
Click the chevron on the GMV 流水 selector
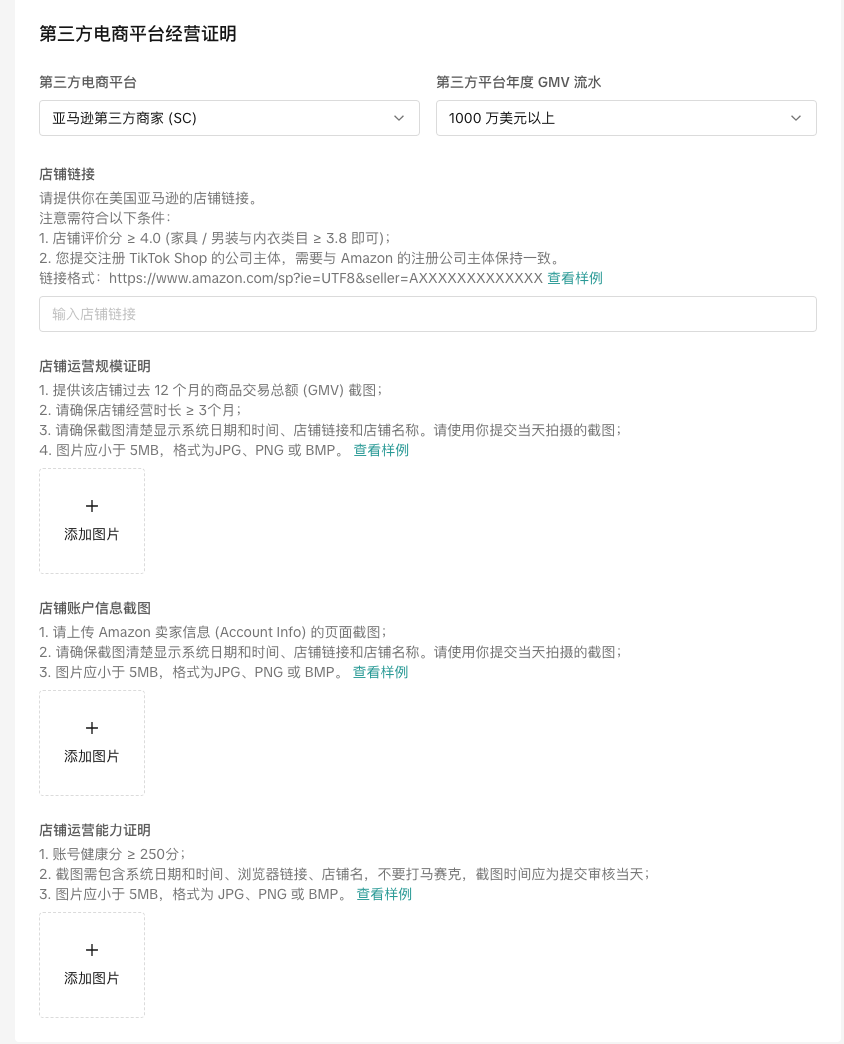click(x=795, y=118)
